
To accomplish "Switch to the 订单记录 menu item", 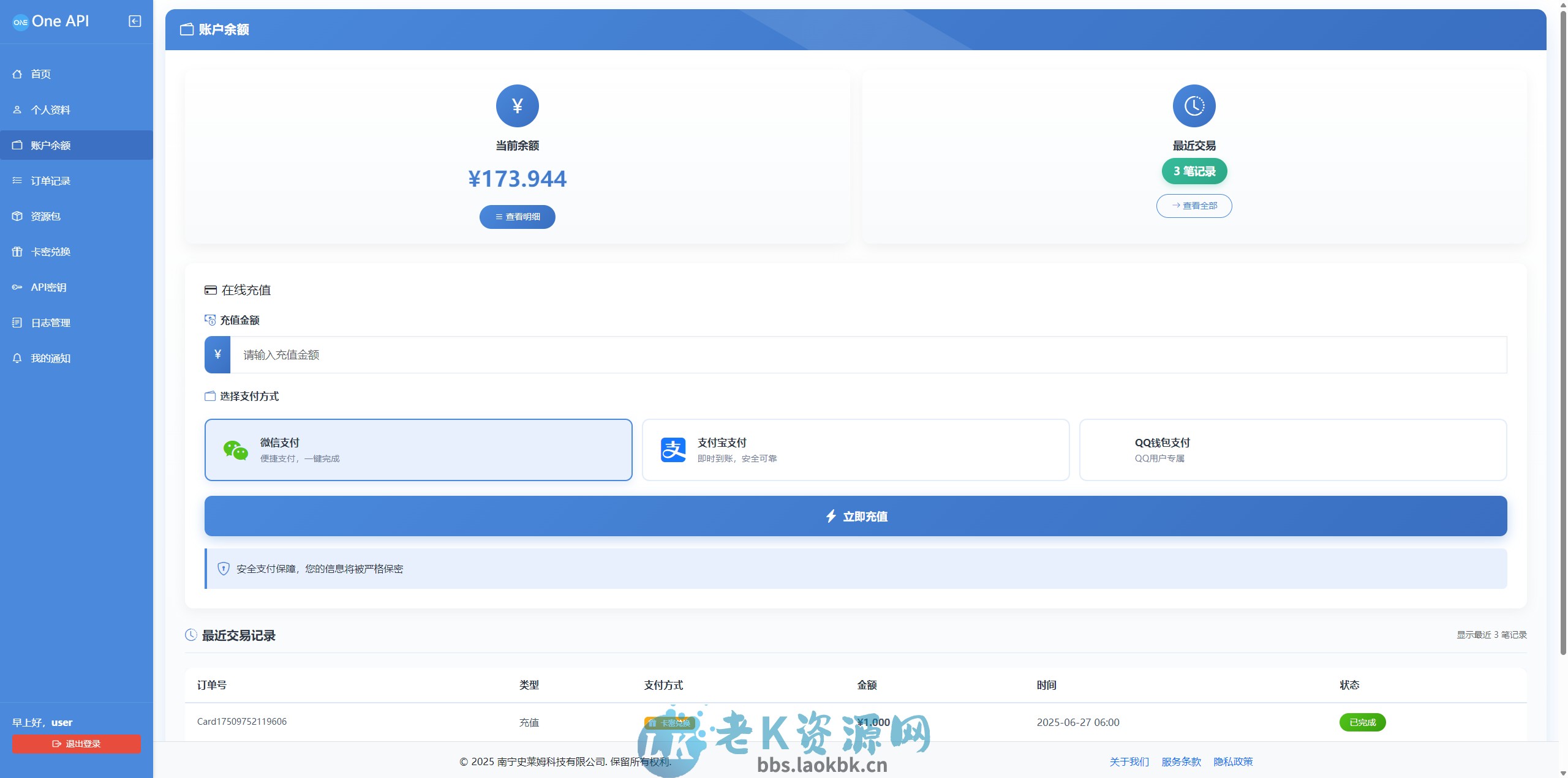I will (51, 181).
